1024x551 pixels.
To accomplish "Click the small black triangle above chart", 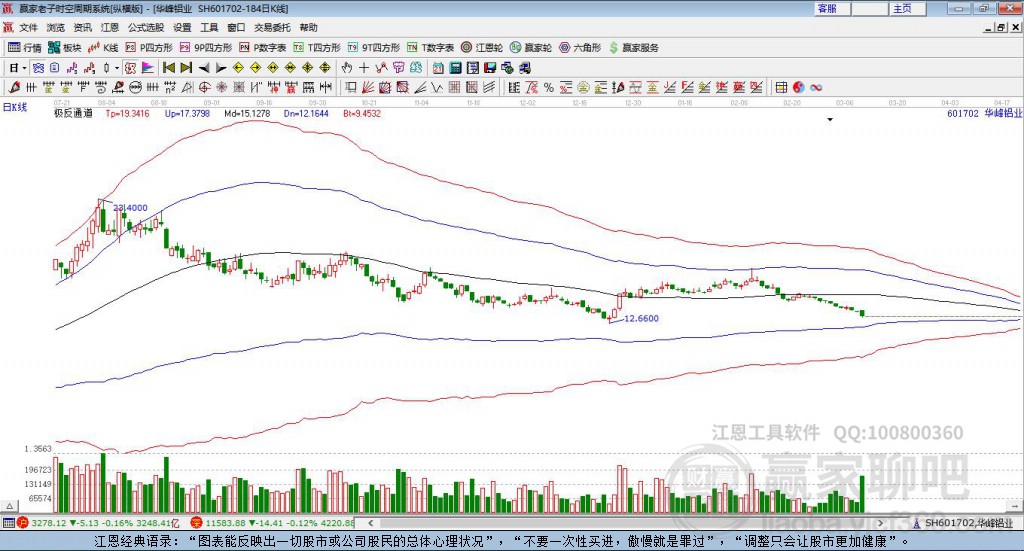I will pyautogui.click(x=830, y=119).
